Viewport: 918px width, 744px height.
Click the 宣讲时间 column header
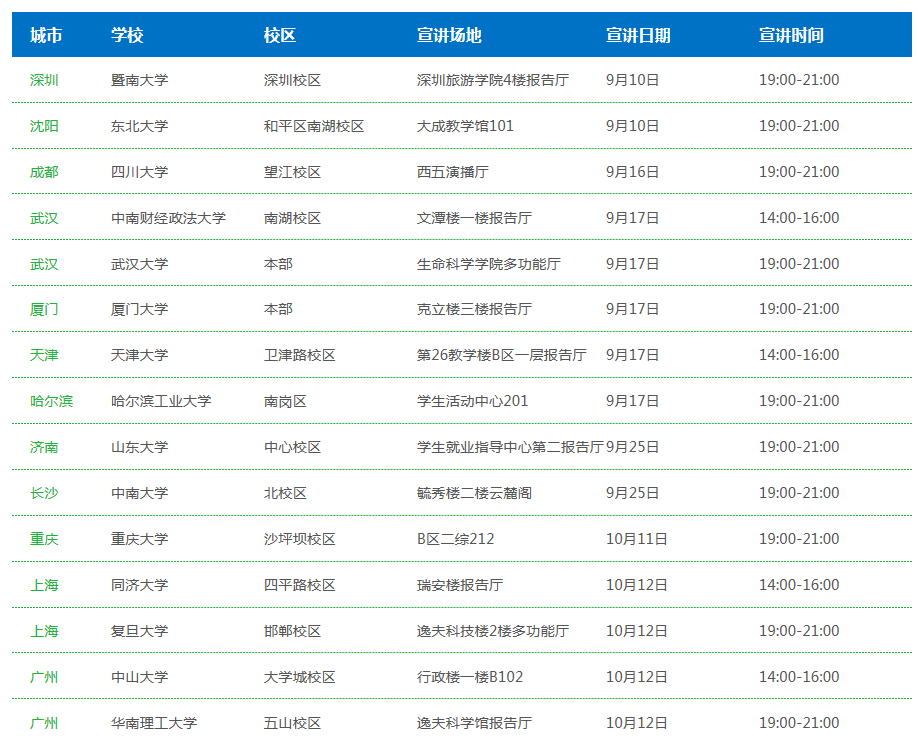click(x=791, y=35)
